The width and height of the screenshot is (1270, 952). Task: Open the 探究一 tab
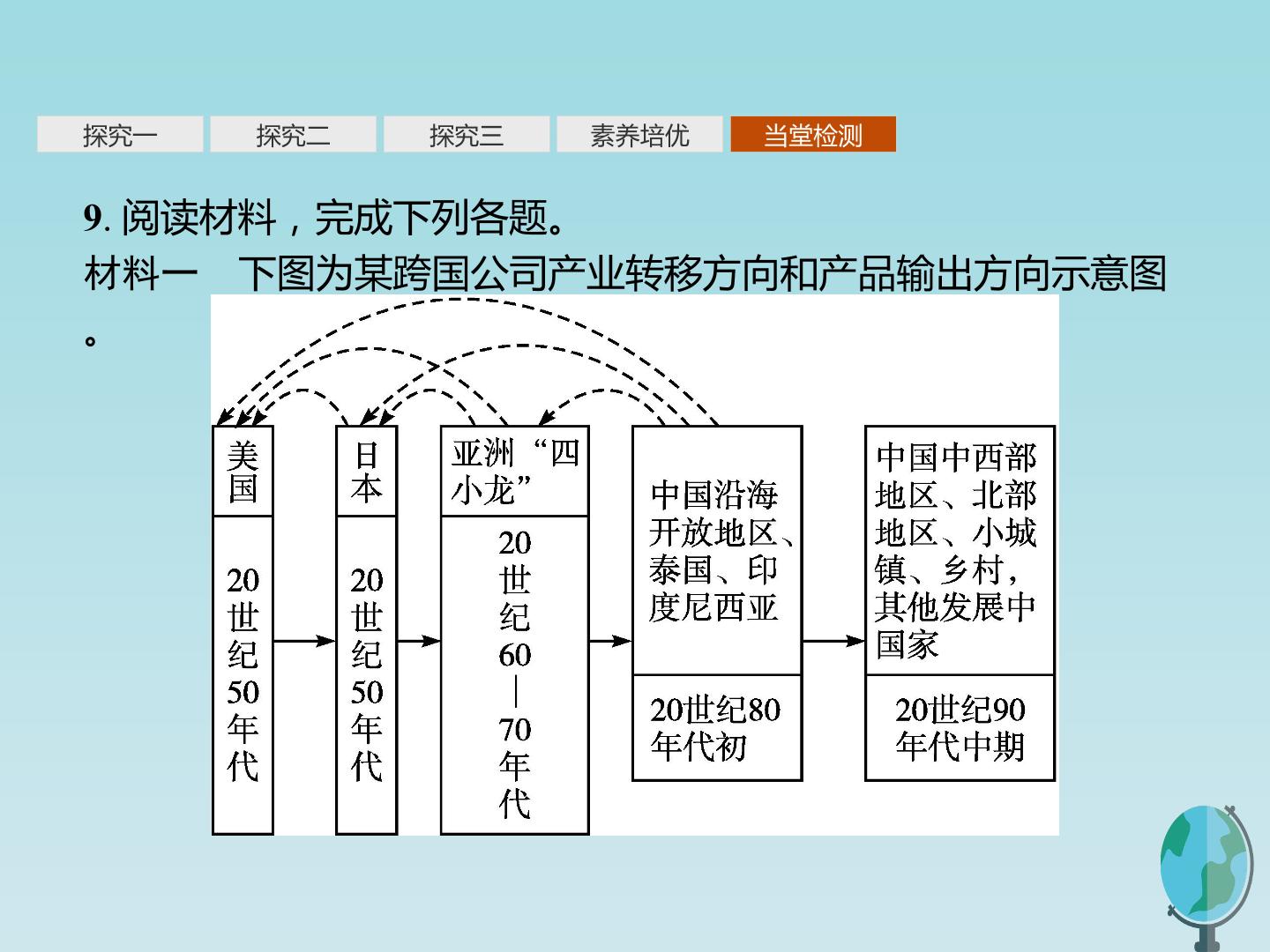120,135
